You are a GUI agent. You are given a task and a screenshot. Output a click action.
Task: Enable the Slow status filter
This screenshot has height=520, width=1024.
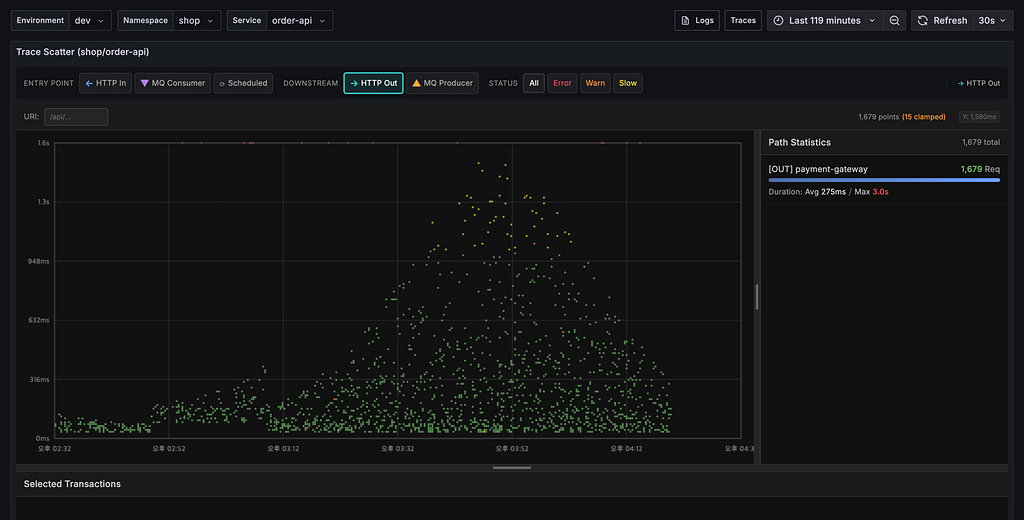point(628,83)
